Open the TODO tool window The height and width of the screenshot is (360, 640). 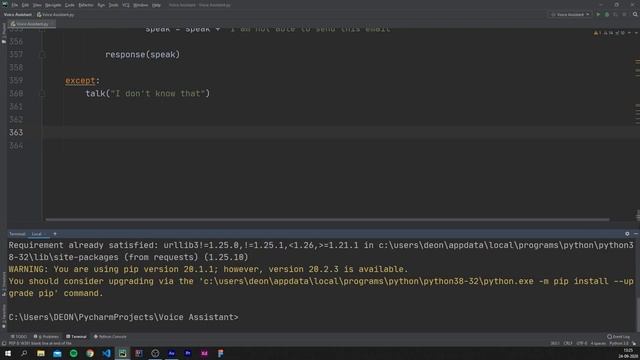(x=19, y=337)
